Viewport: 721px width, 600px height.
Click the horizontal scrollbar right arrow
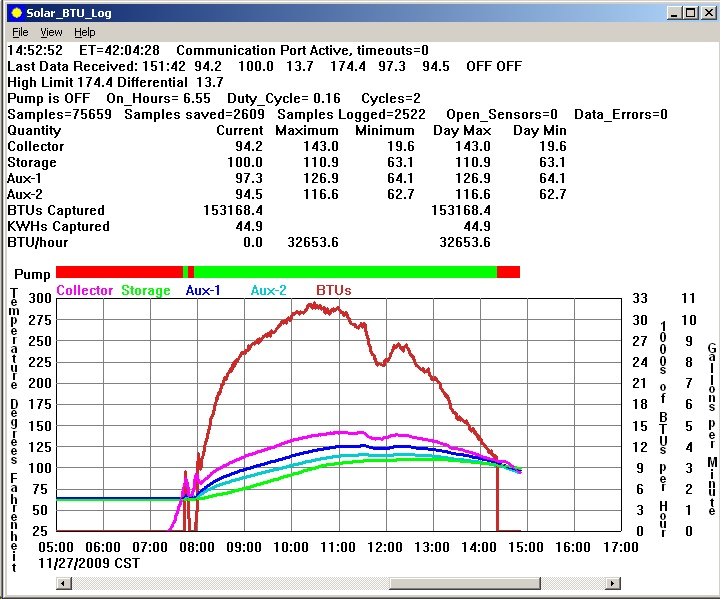click(612, 584)
